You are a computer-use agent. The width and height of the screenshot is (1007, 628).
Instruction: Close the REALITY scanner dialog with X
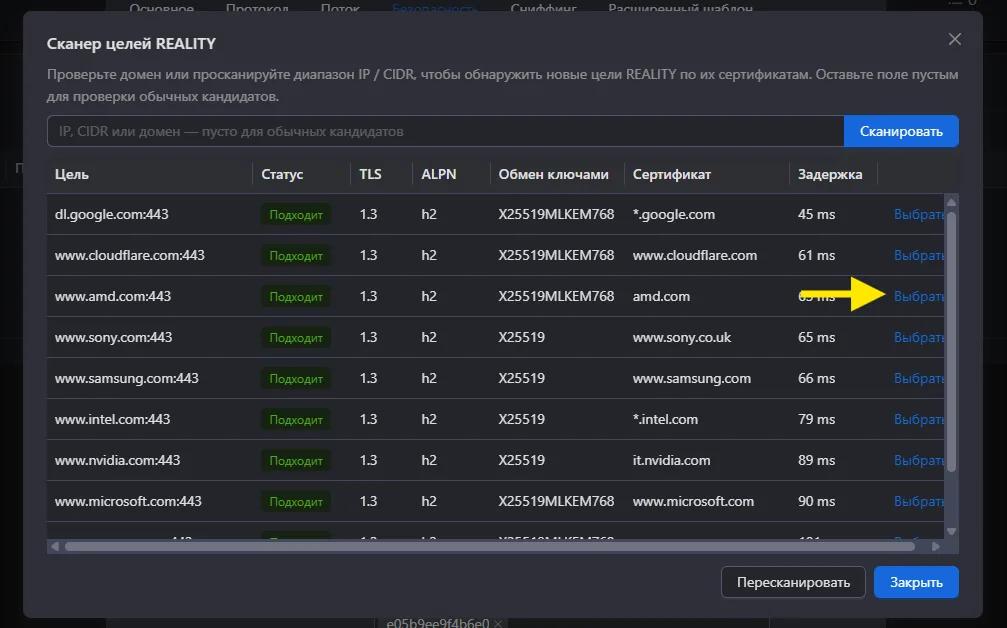(x=954, y=39)
